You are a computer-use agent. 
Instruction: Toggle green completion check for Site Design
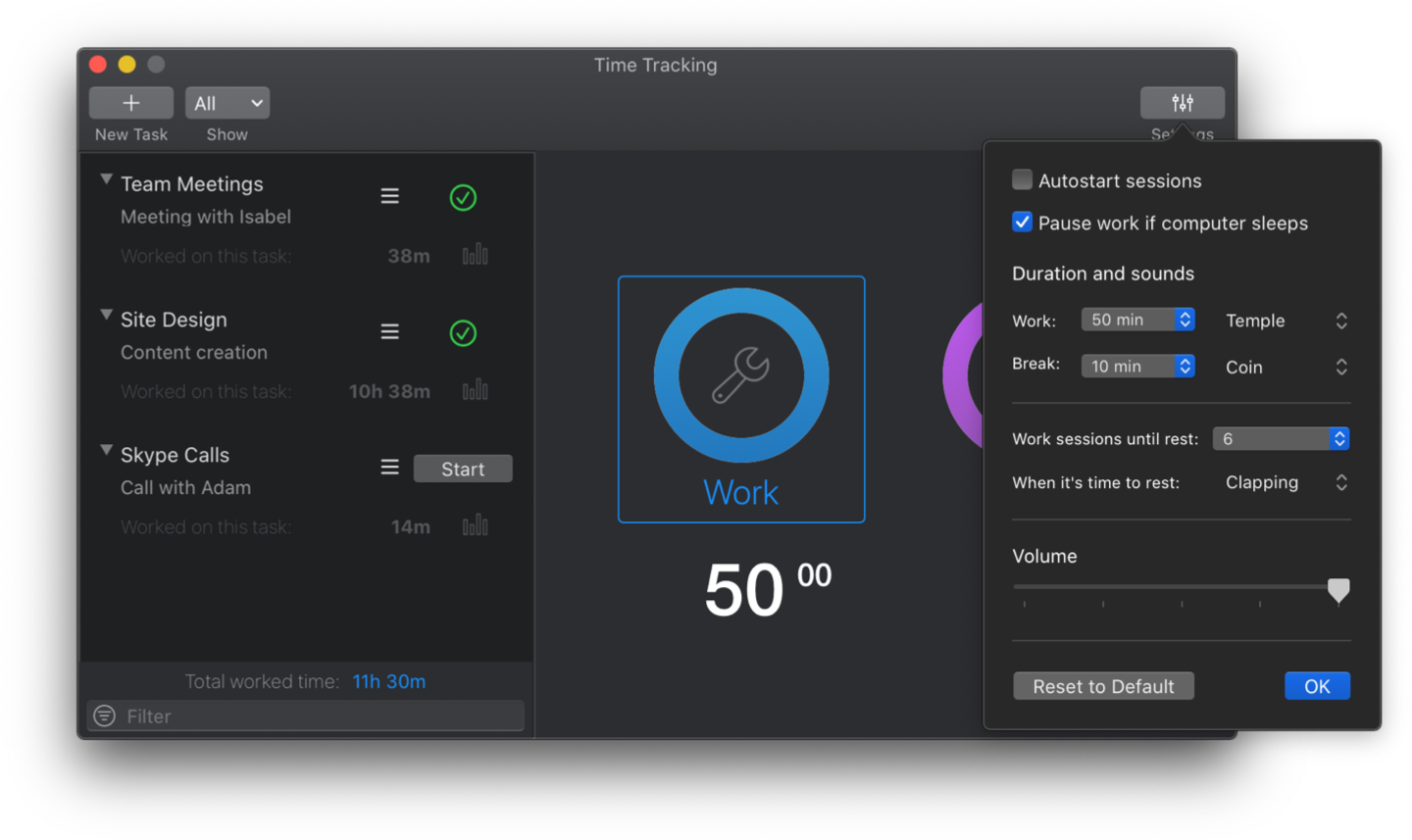463,333
